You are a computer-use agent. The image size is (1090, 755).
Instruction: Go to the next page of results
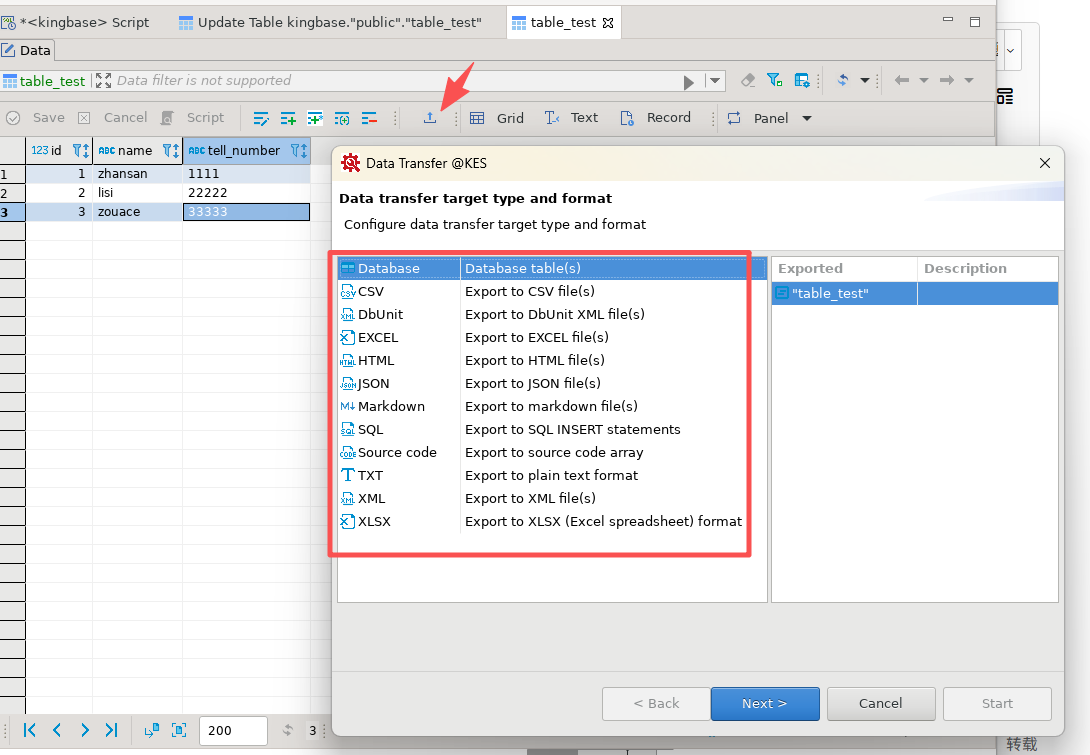tap(84, 730)
